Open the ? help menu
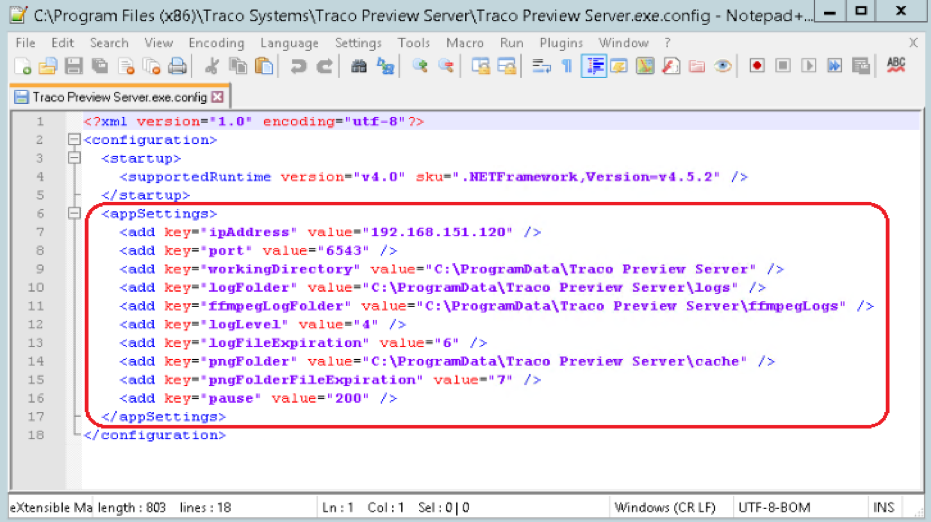 pos(667,43)
